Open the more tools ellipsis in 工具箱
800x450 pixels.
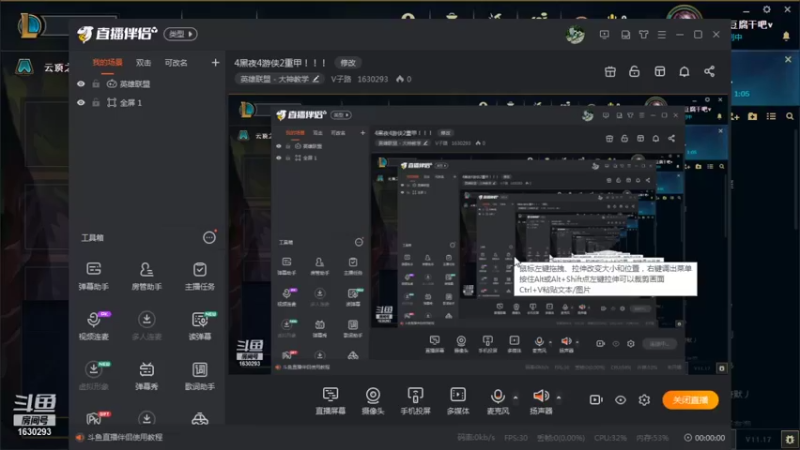coord(209,237)
